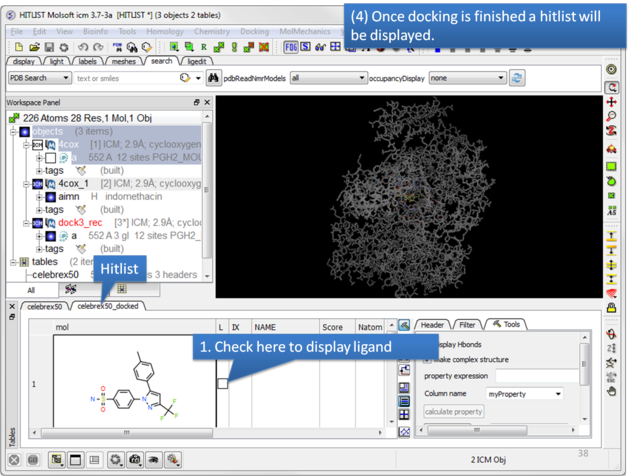The image size is (630, 476).
Task: Click the refresh icon beside occupancyDisplay
Action: (x=517, y=78)
